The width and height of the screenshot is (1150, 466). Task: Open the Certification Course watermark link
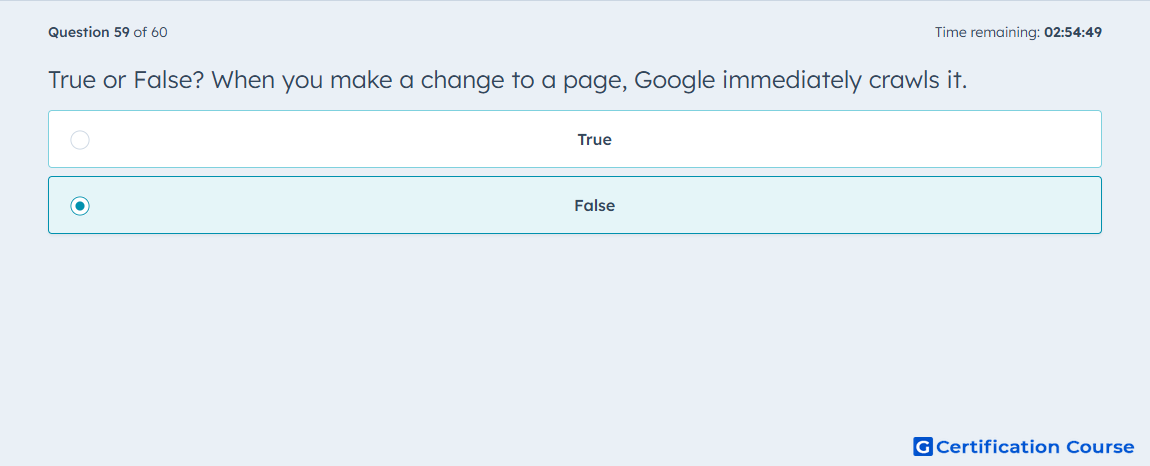coord(1024,446)
